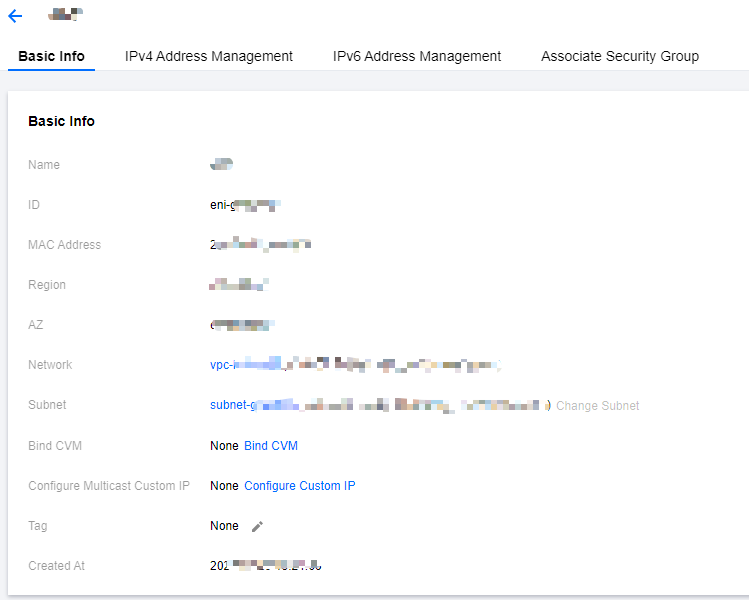Select the Associate Security Group tab

pyautogui.click(x=620, y=56)
